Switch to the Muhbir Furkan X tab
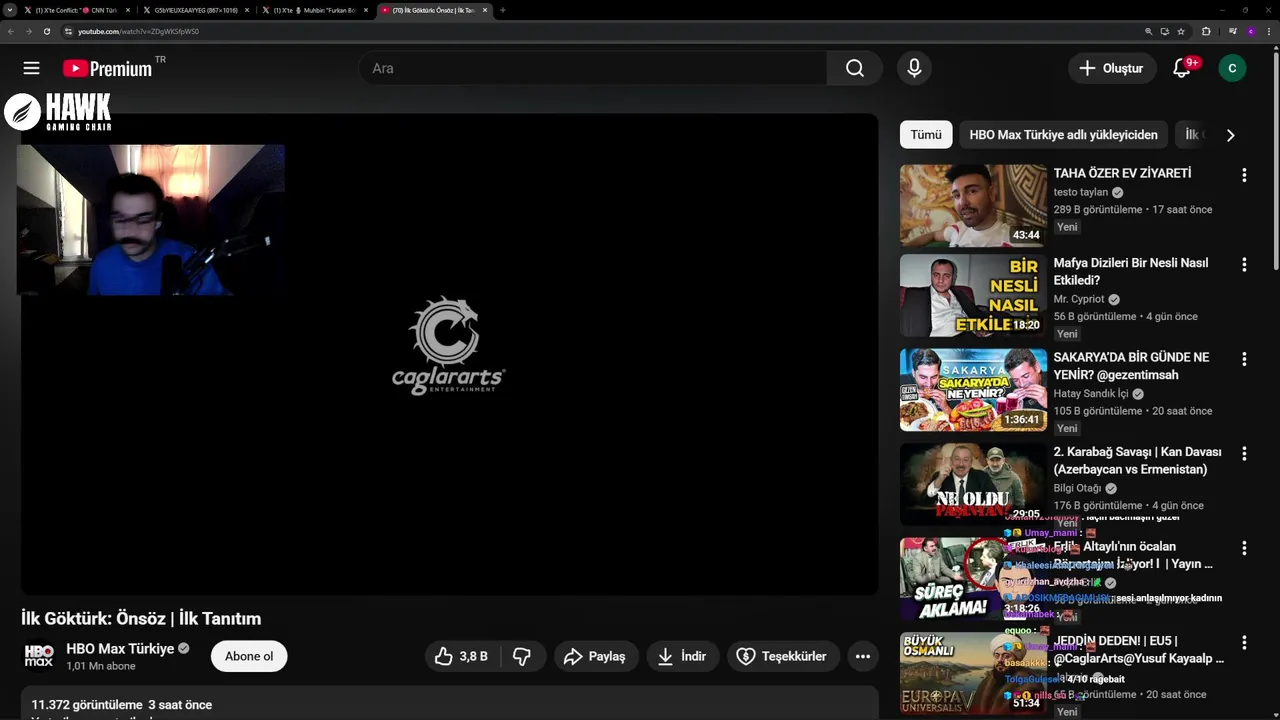 click(x=315, y=10)
